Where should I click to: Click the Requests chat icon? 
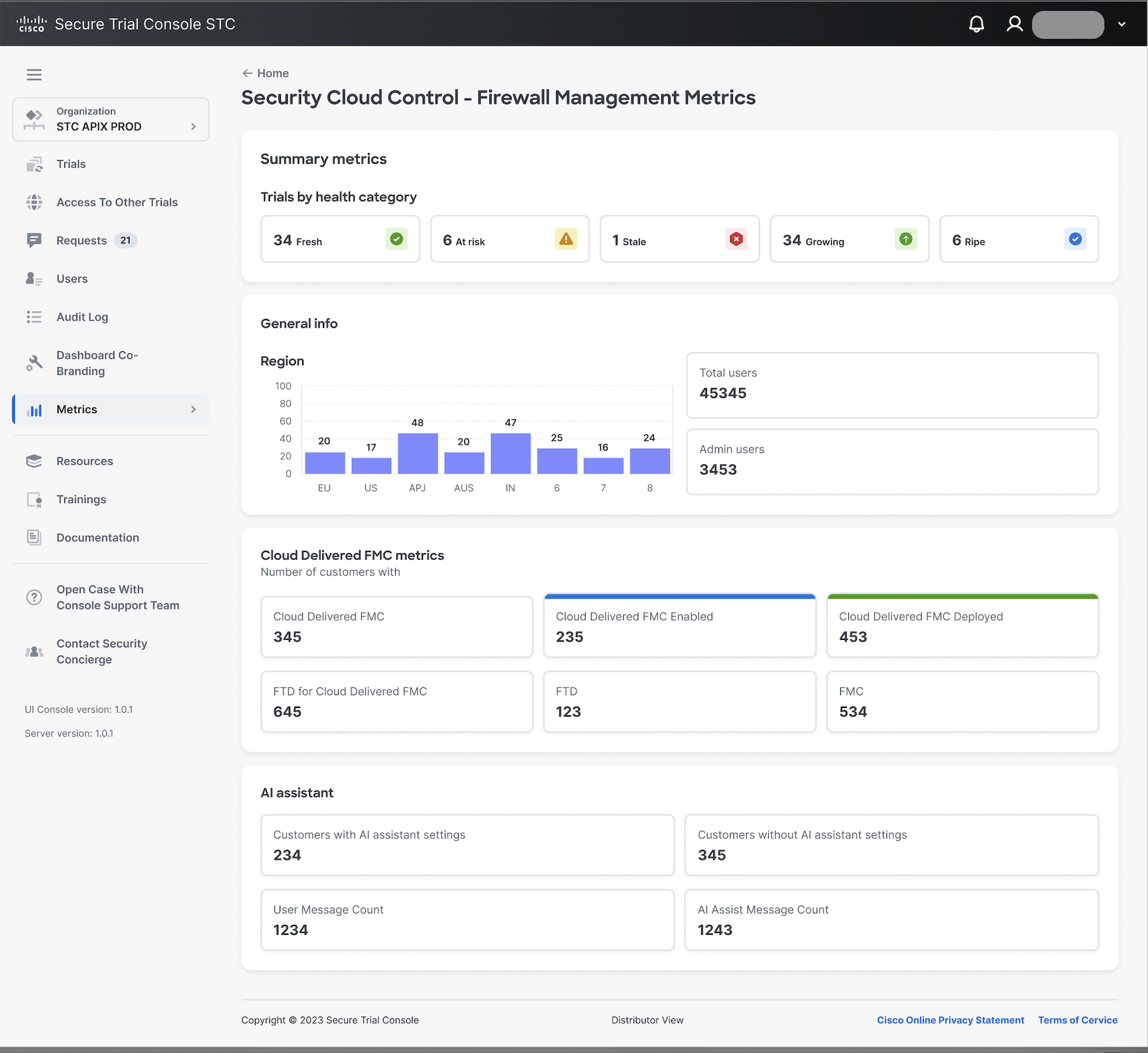[x=35, y=241]
